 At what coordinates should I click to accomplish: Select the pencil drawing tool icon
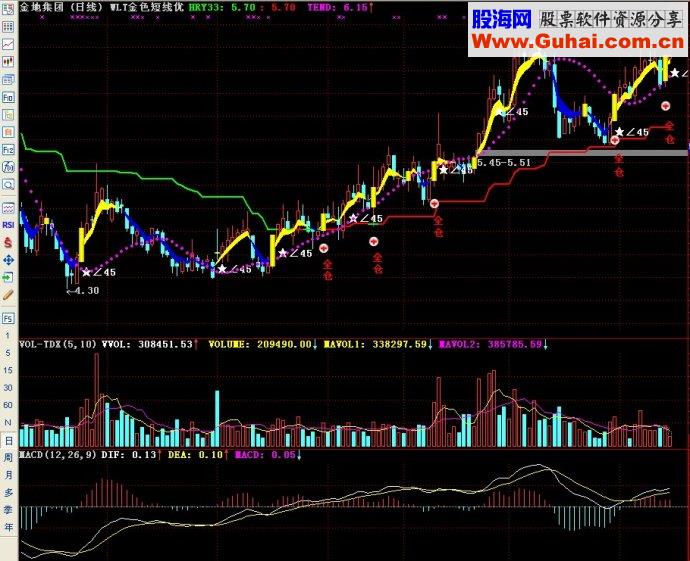(x=8, y=295)
